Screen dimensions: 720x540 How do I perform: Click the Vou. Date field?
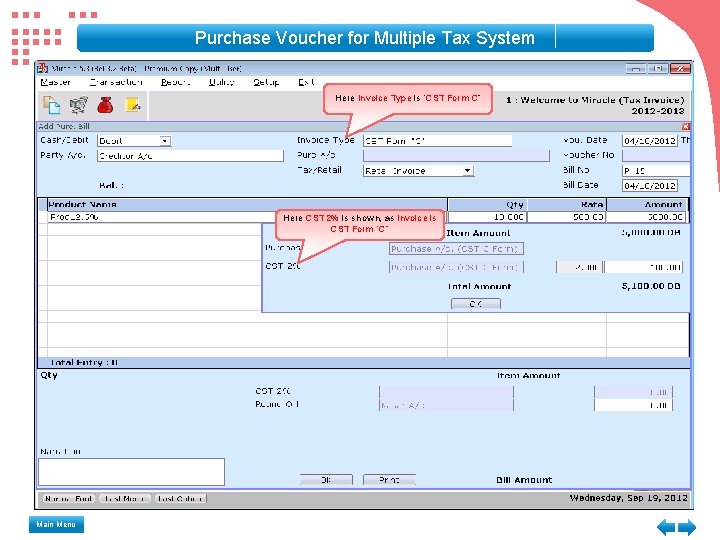649,141
